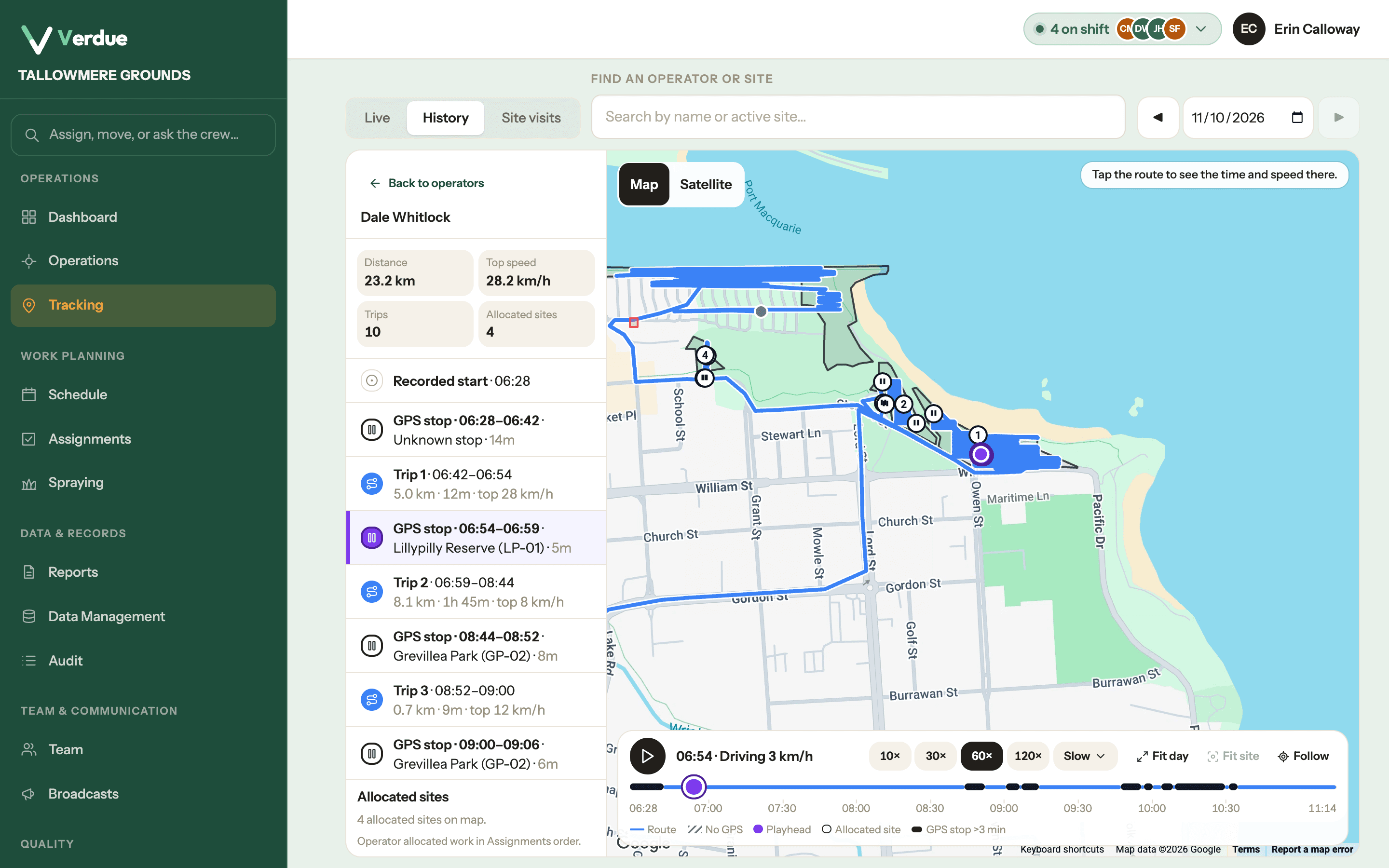1389x868 pixels.
Task: Switch to the Live tab
Action: pos(377,118)
